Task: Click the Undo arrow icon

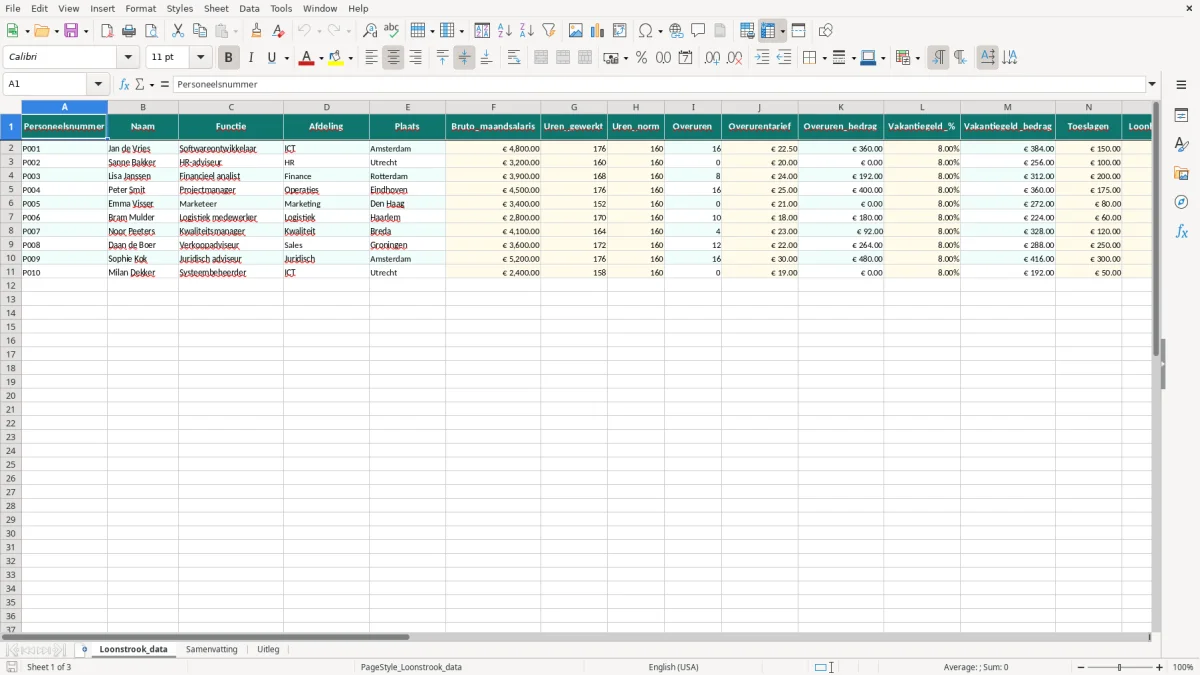Action: click(304, 31)
